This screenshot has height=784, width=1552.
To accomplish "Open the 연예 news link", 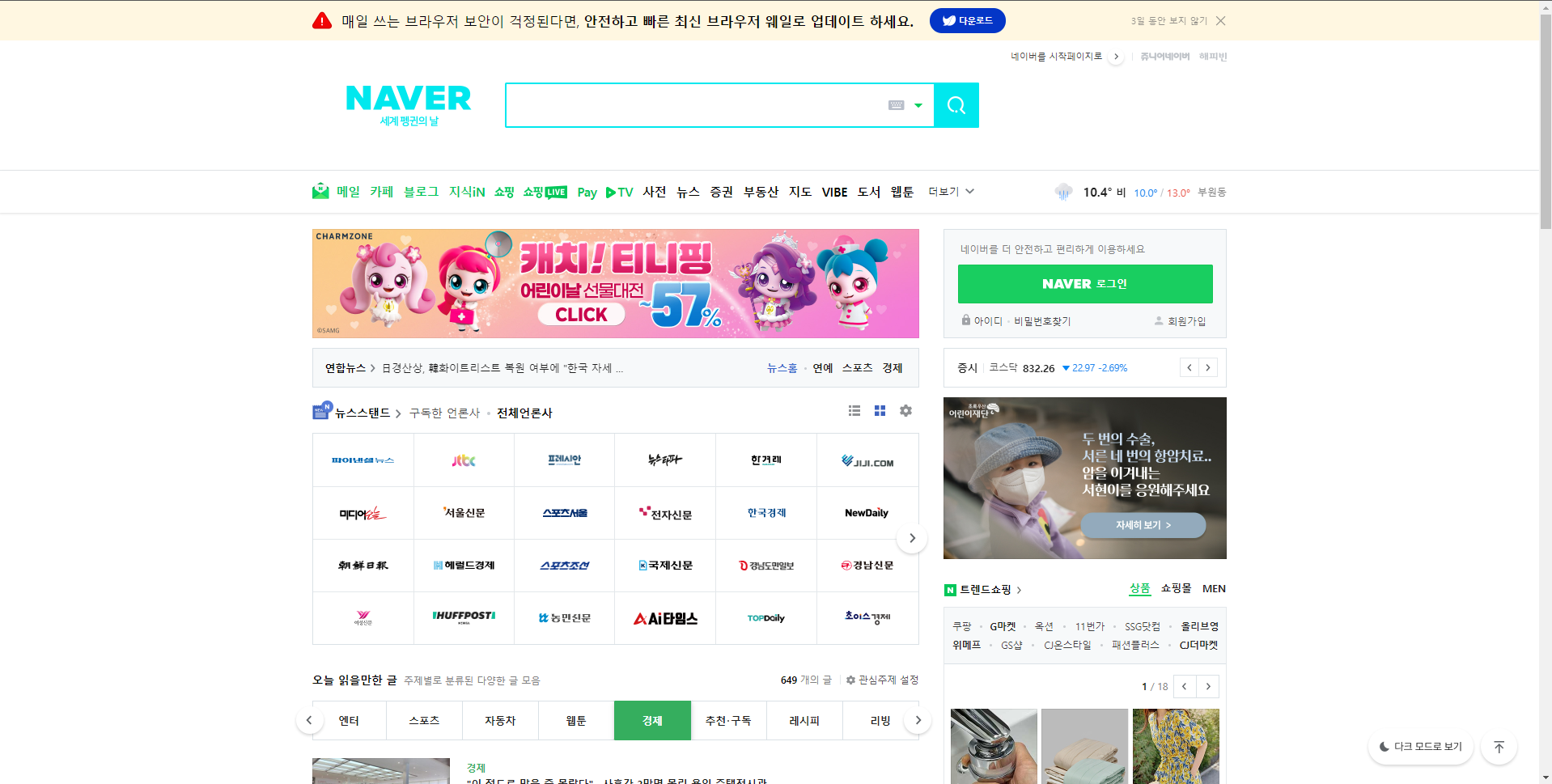I will (x=823, y=368).
